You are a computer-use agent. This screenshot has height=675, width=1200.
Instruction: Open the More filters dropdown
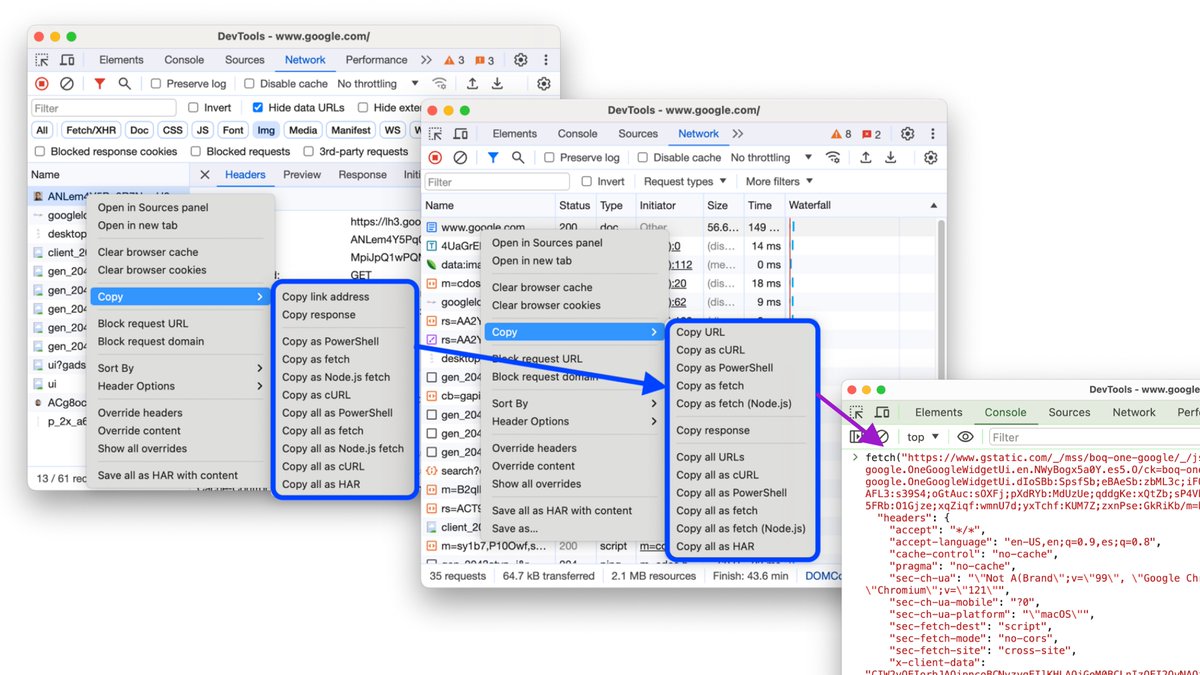[779, 182]
